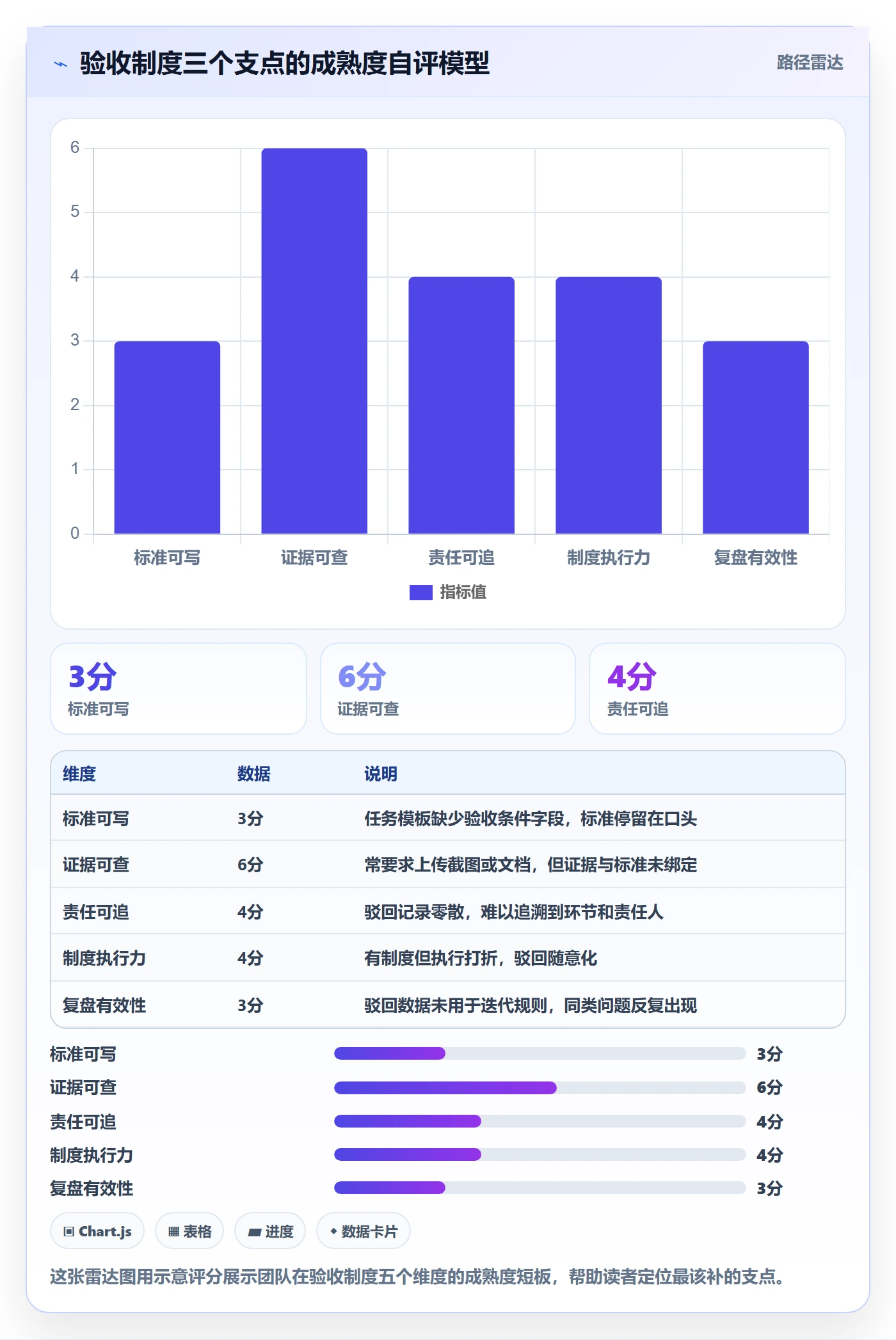Viewport: 896px width, 1340px height.
Task: Open the 6分 证据可查 data card
Action: (448, 689)
